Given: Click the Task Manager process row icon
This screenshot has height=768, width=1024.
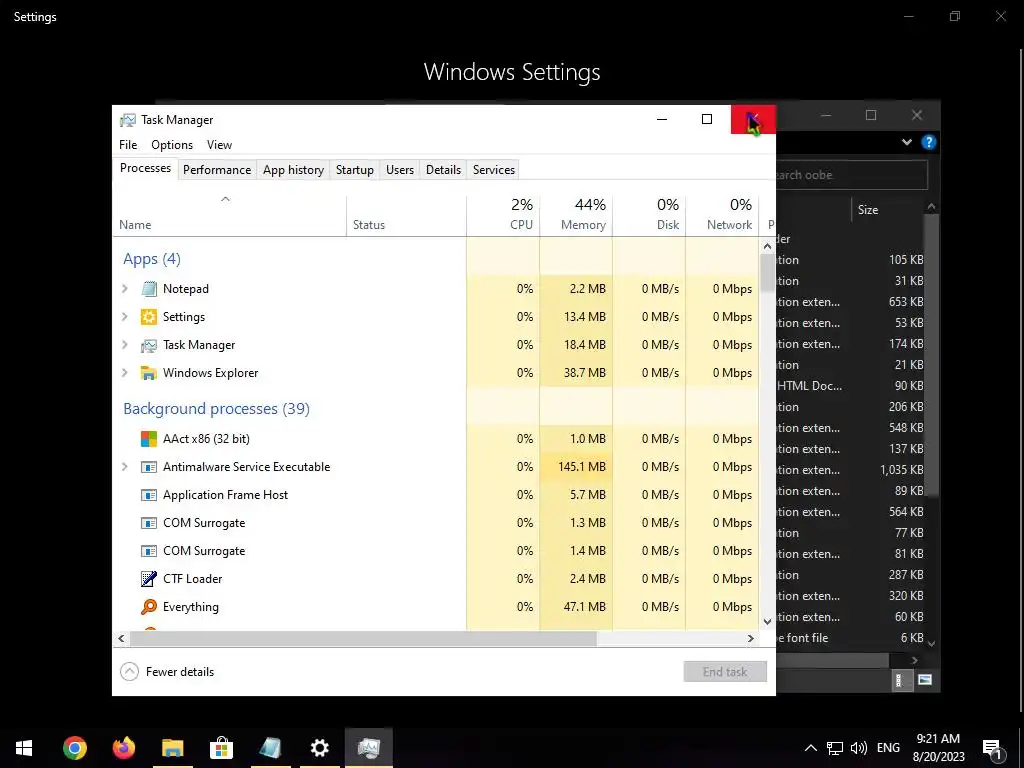Looking at the screenshot, I should (x=149, y=345).
